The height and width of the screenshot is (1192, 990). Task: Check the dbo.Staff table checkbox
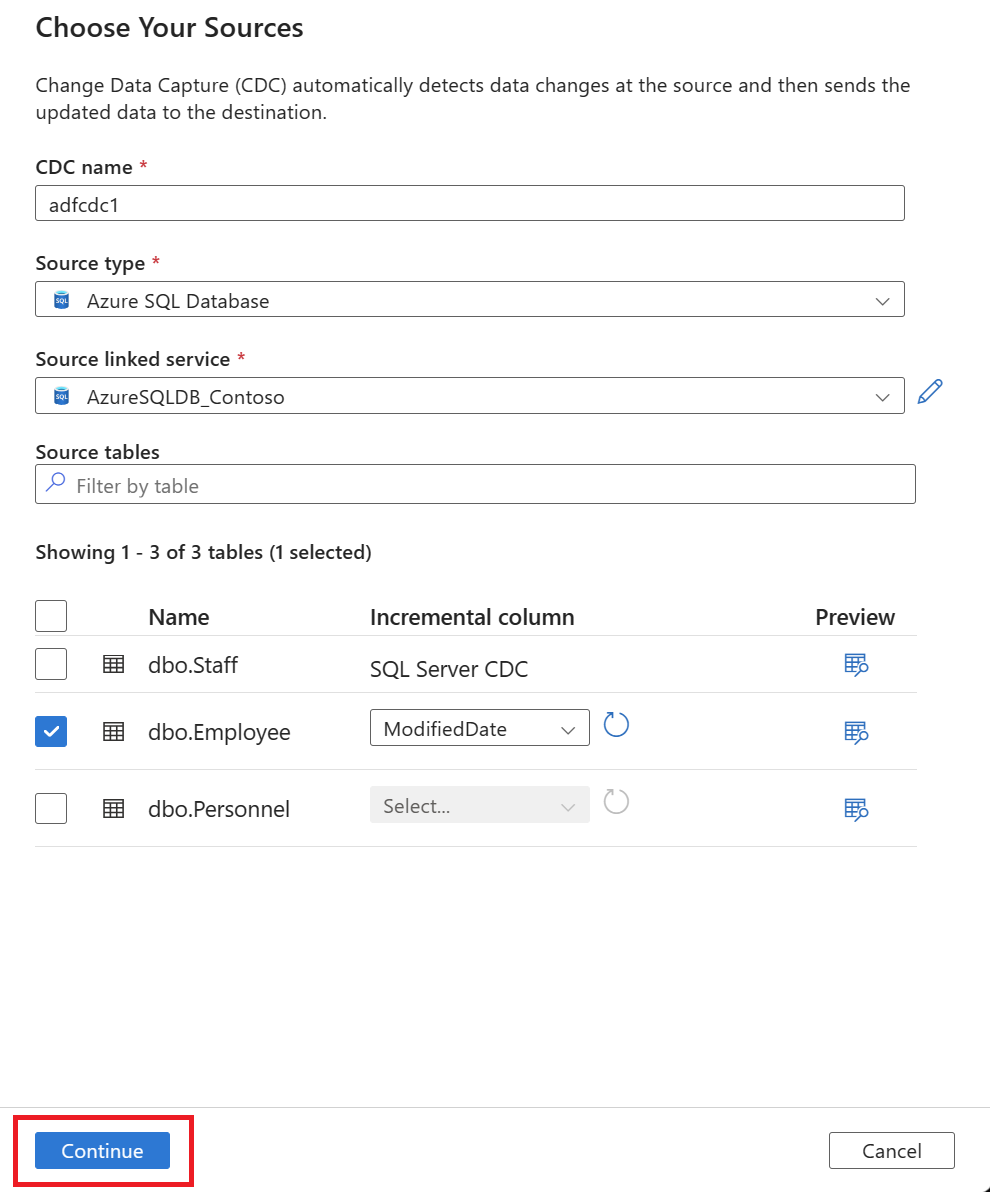51,664
